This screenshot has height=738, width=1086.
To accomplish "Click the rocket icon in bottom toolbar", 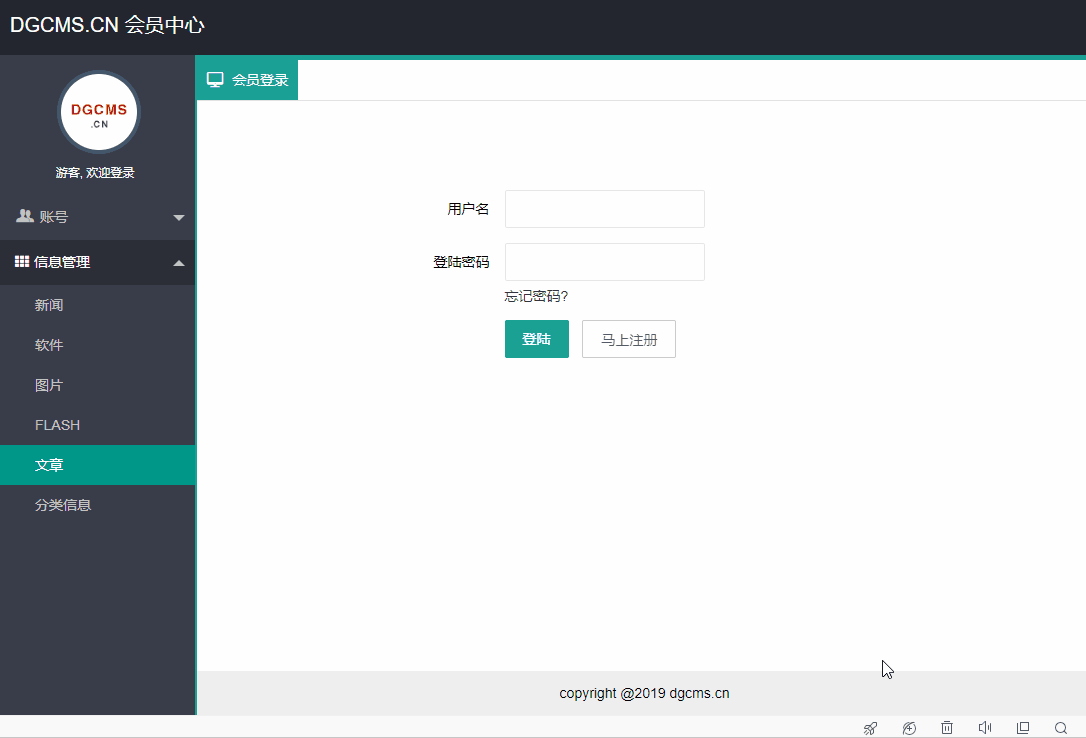I will [870, 727].
